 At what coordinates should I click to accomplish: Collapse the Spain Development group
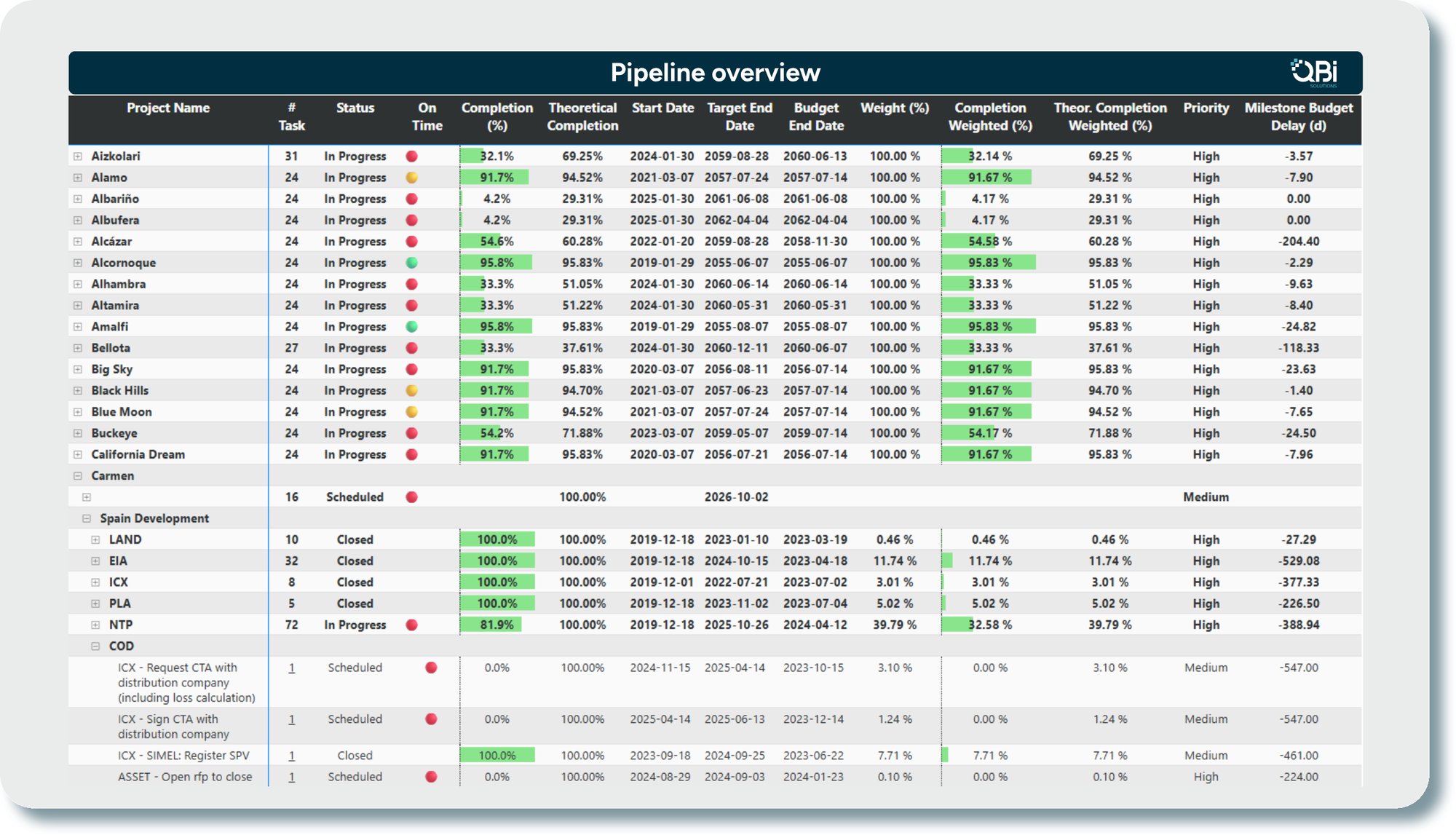[87, 519]
